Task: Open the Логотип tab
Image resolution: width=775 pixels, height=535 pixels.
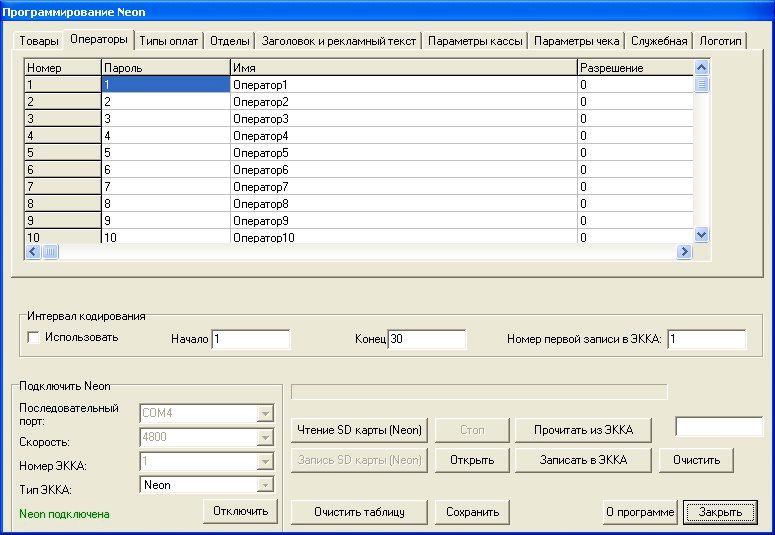Action: 720,41
